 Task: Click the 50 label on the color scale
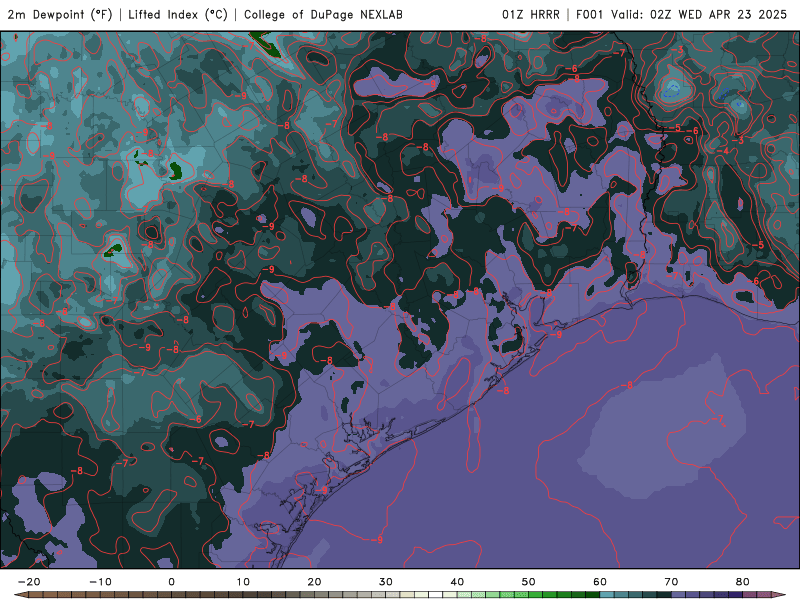(529, 582)
